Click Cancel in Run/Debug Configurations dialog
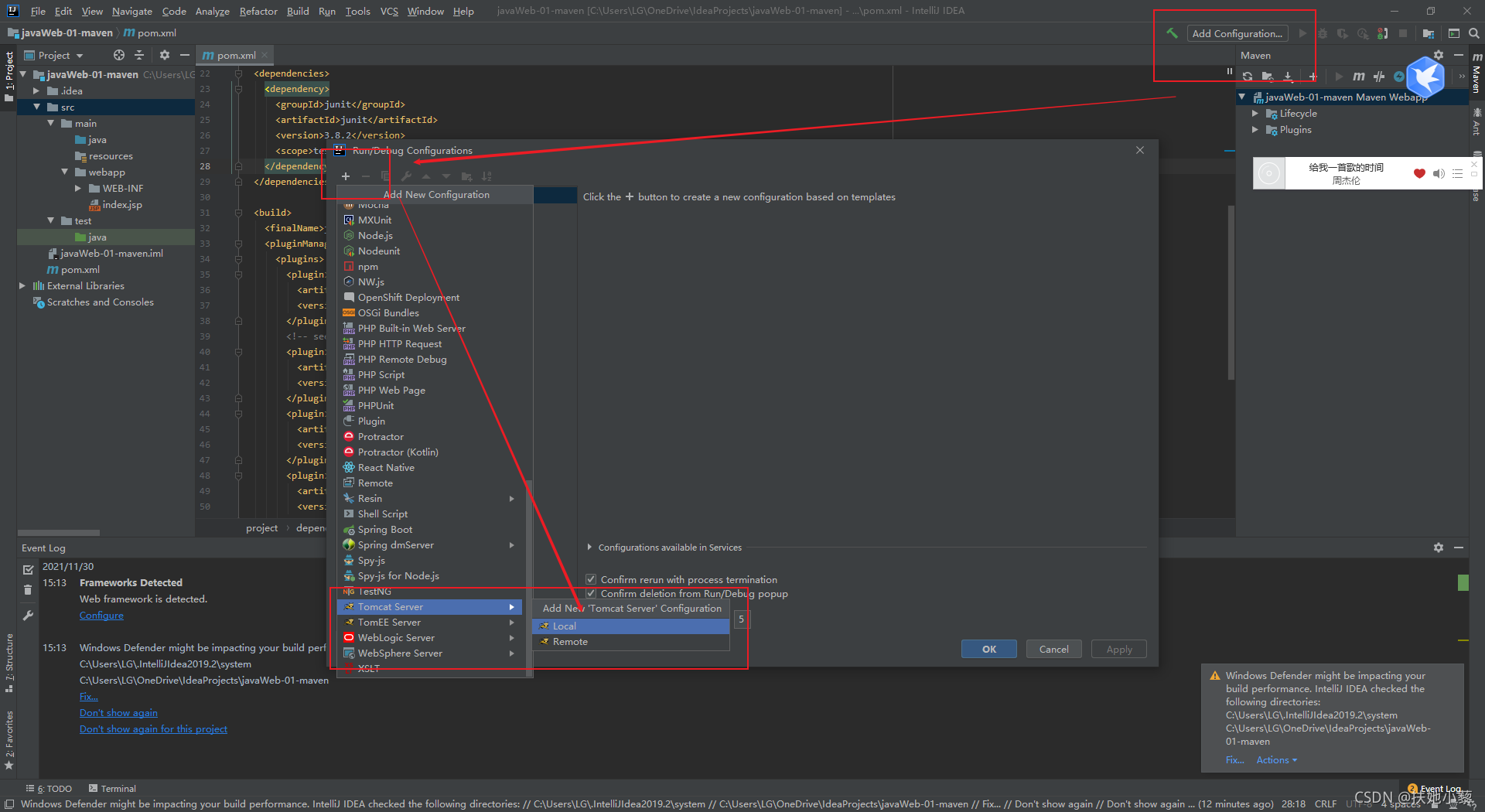 [1053, 650]
